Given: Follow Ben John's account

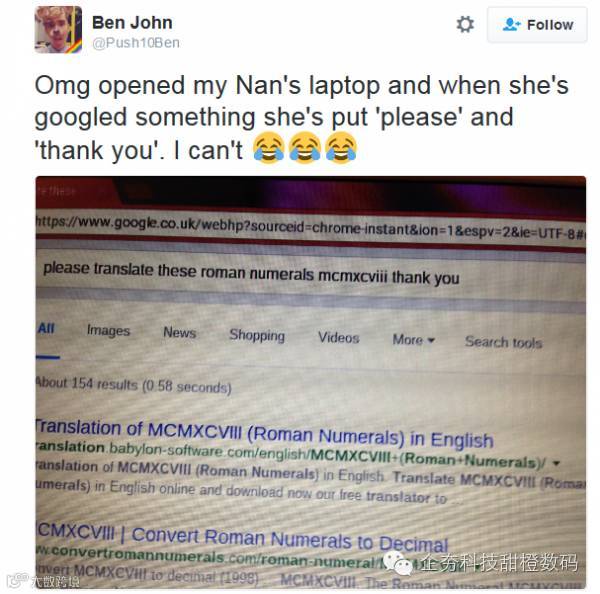Looking at the screenshot, I should [x=537, y=25].
